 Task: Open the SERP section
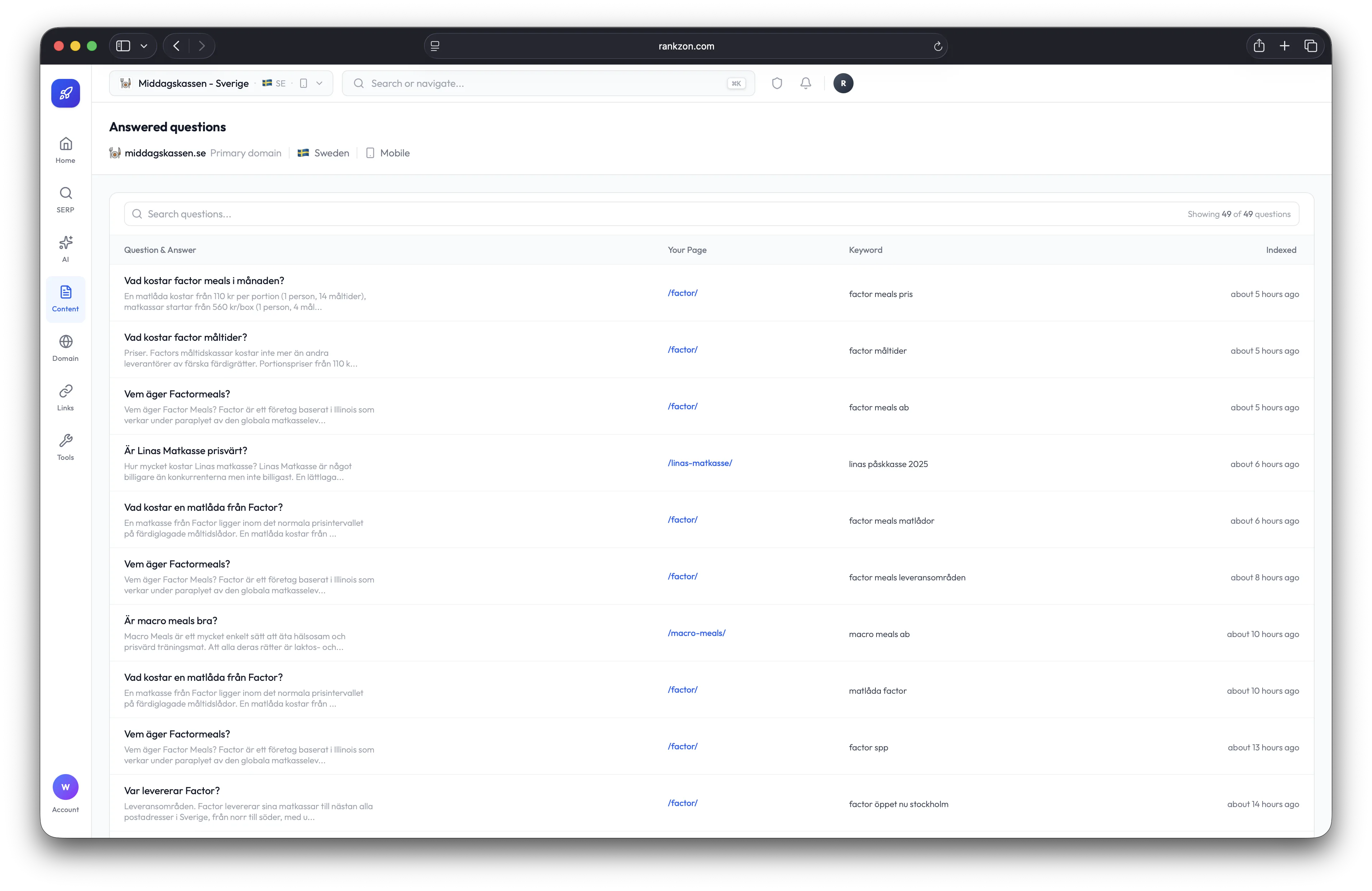(66, 199)
